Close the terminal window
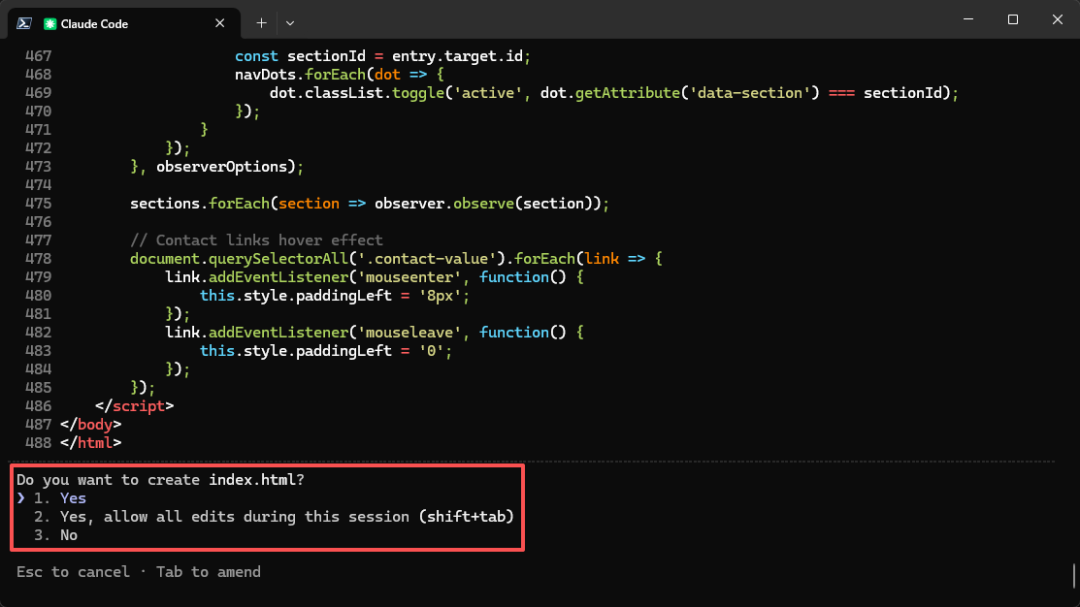This screenshot has width=1080, height=607. pos(1057,20)
